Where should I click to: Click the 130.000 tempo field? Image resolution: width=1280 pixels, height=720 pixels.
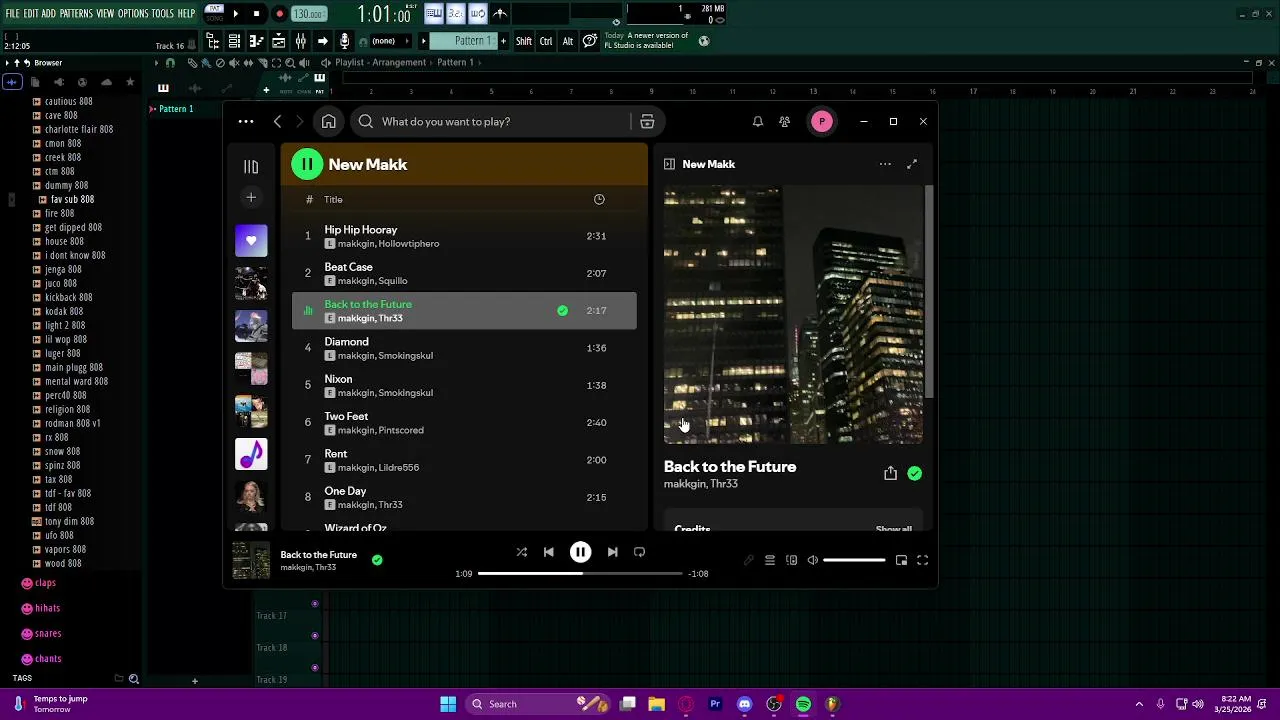coord(308,14)
